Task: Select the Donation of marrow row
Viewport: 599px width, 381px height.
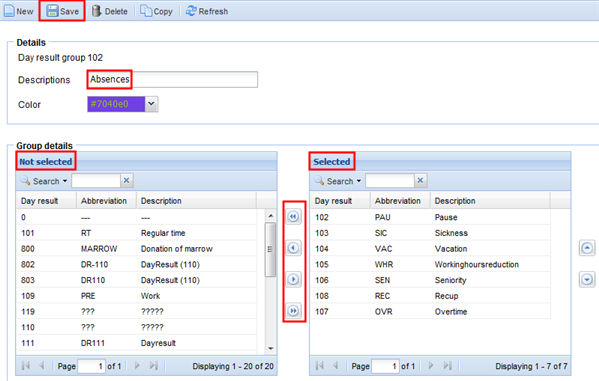Action: click(x=136, y=248)
